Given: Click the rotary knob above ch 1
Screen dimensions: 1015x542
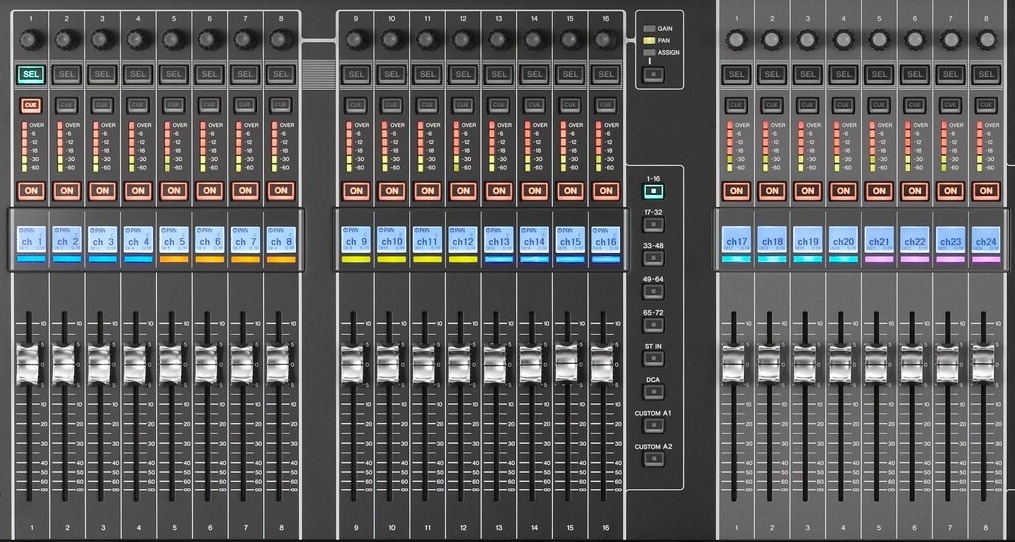Looking at the screenshot, I should (x=30, y=40).
